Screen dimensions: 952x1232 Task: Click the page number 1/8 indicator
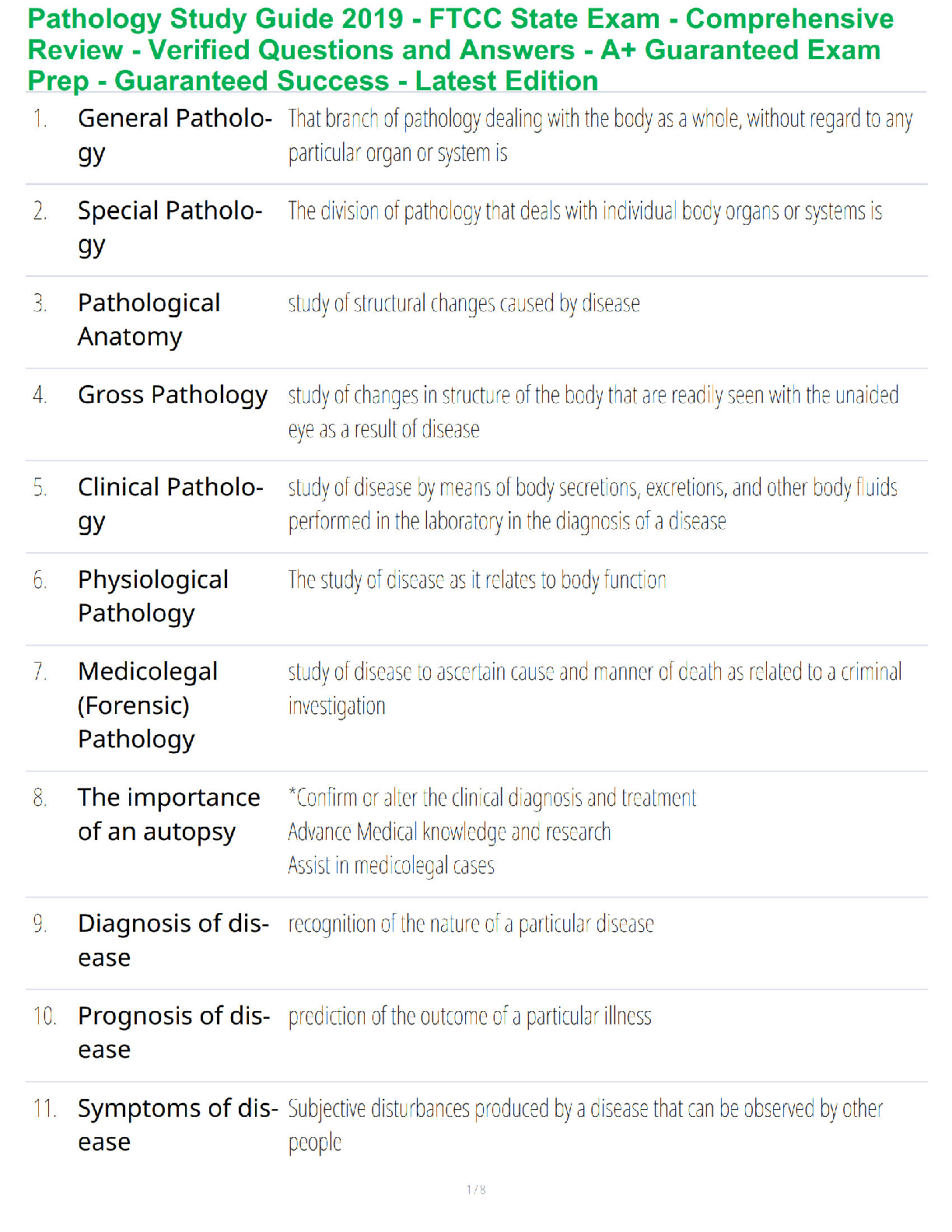476,1189
